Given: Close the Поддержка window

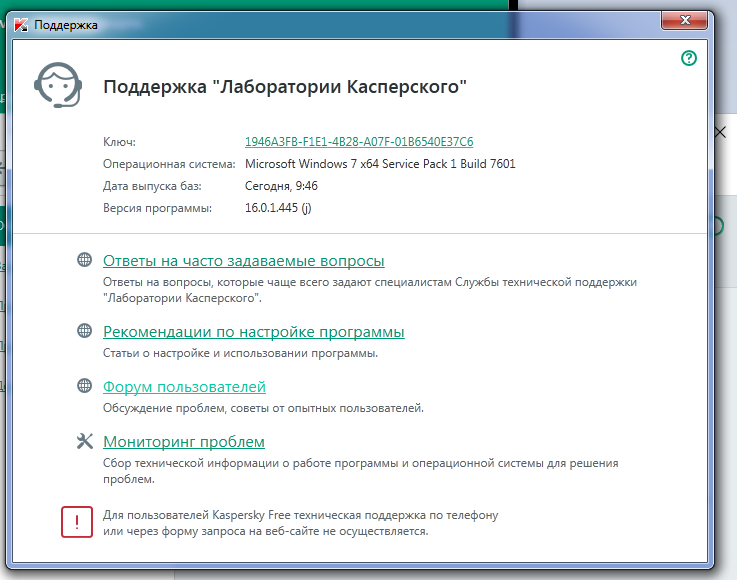Looking at the screenshot, I should (684, 20).
